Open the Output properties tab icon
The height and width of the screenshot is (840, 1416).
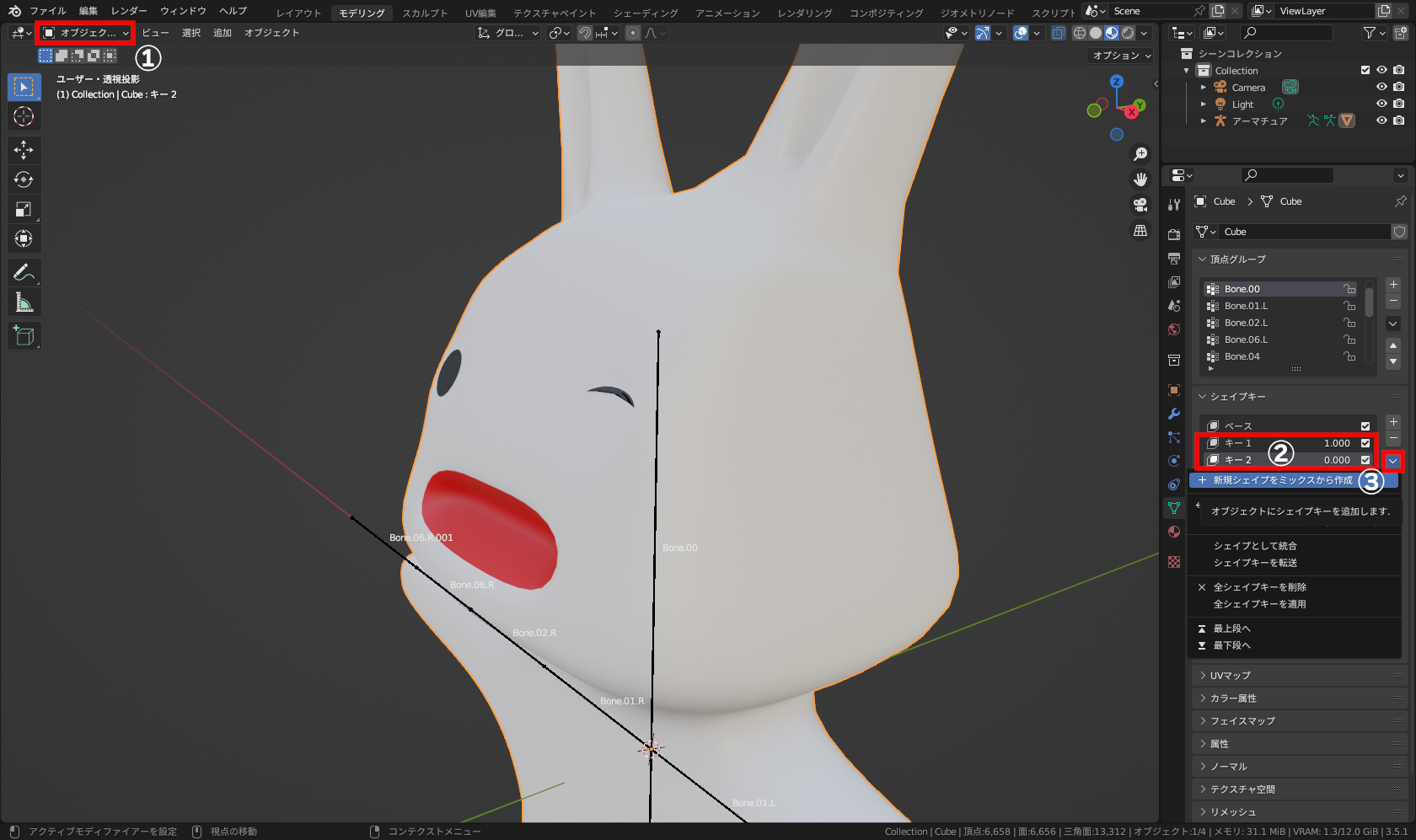click(1174, 258)
